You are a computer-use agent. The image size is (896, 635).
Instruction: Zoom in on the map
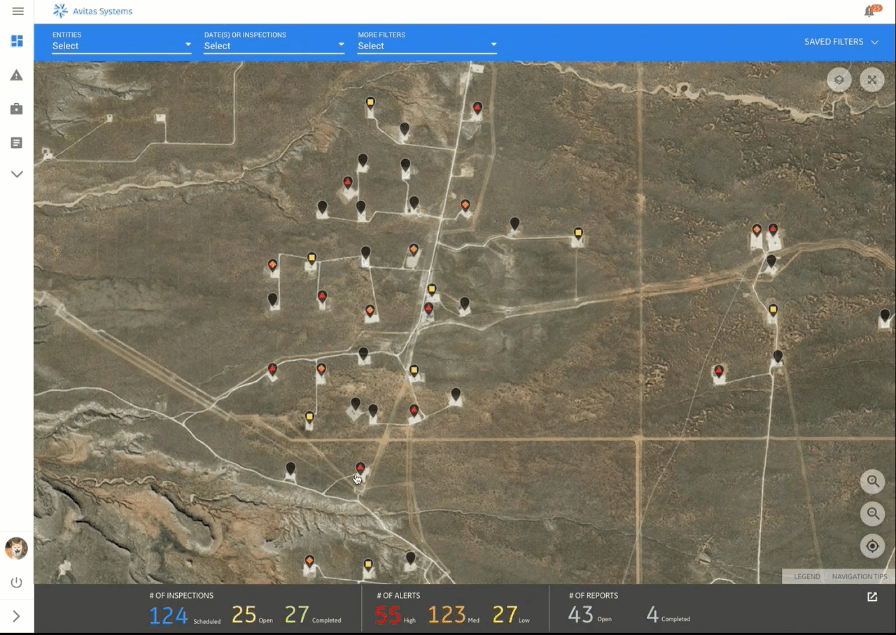[873, 481]
